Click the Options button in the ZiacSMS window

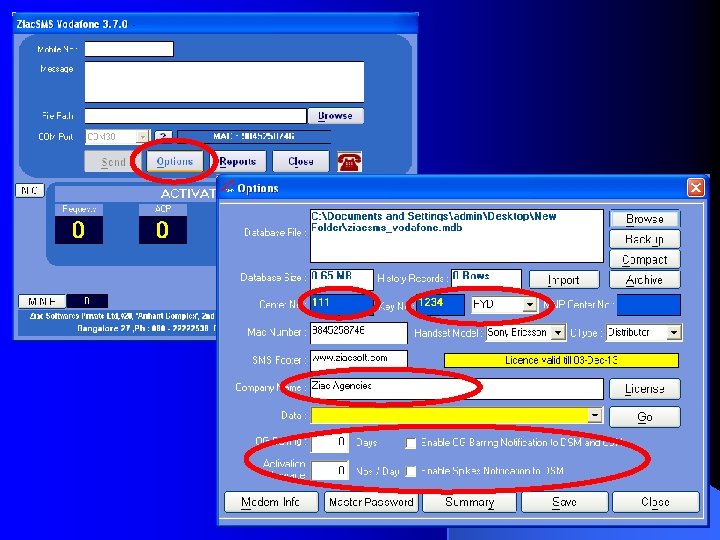(x=174, y=162)
